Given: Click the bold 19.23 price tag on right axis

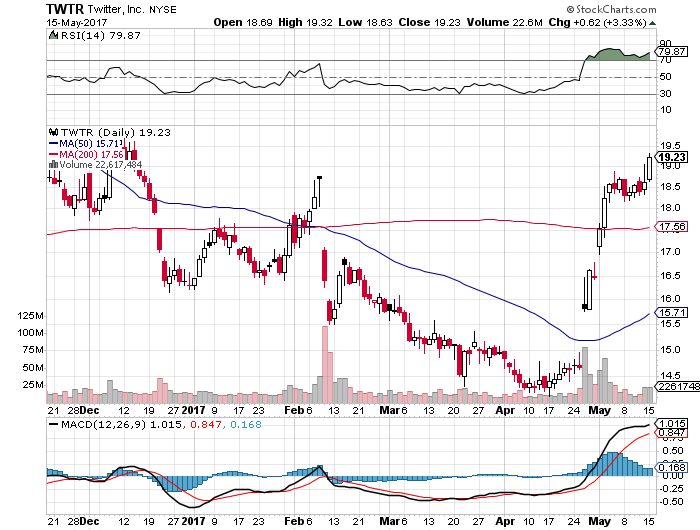Looking at the screenshot, I should pos(671,157).
